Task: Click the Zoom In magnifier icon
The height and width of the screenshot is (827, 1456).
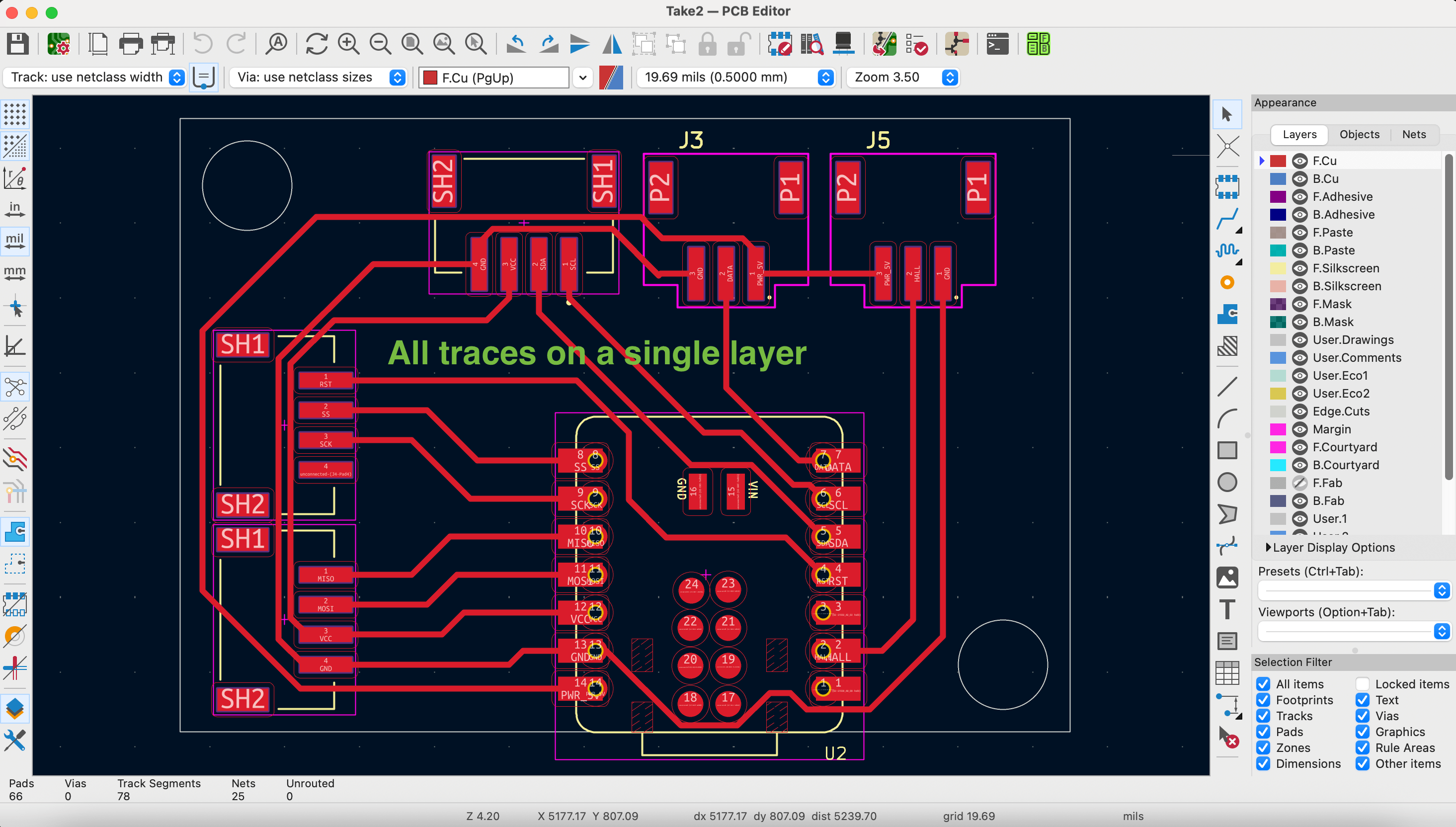Action: [348, 44]
